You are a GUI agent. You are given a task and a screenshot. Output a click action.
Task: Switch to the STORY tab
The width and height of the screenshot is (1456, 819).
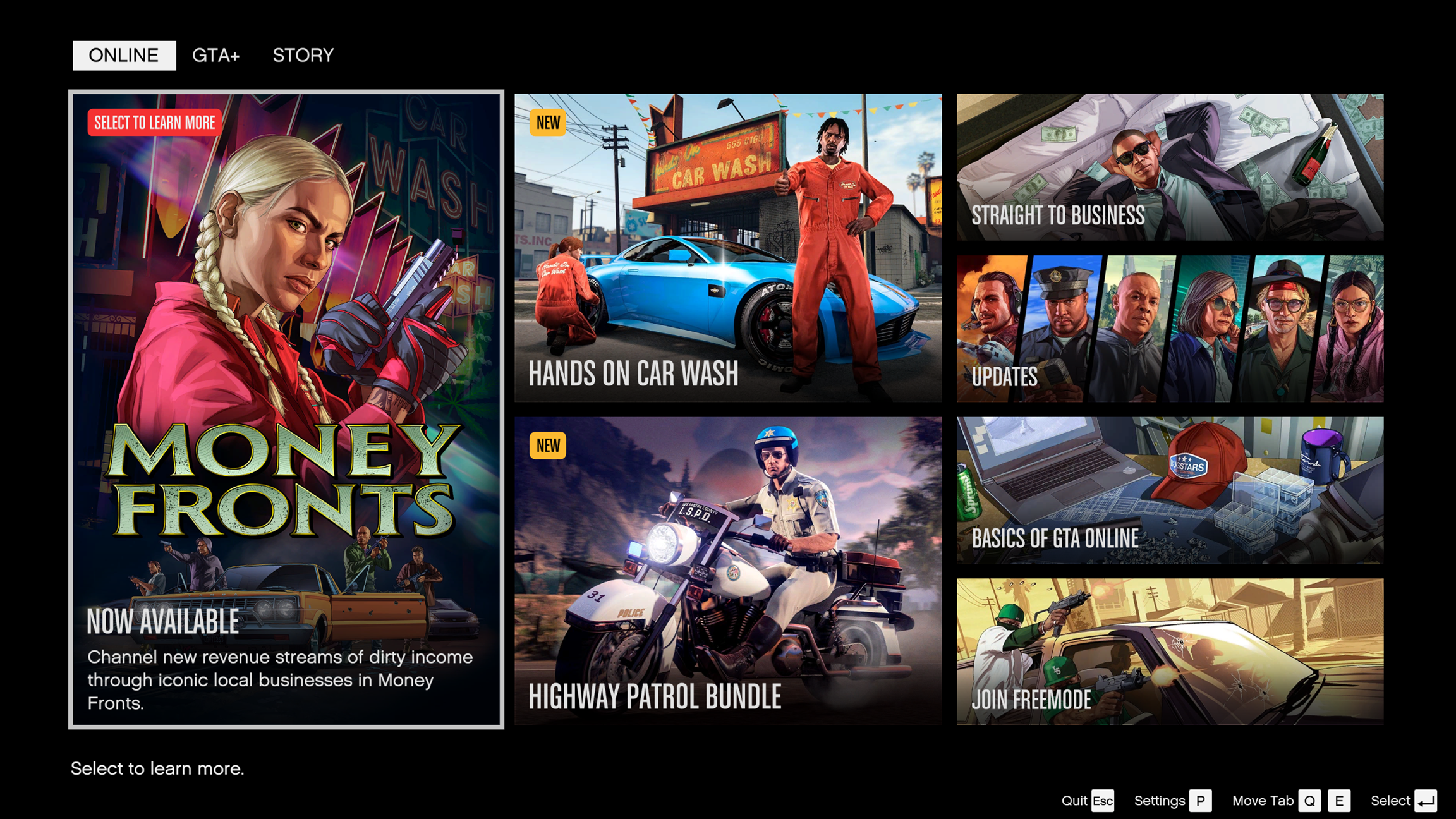coord(303,56)
